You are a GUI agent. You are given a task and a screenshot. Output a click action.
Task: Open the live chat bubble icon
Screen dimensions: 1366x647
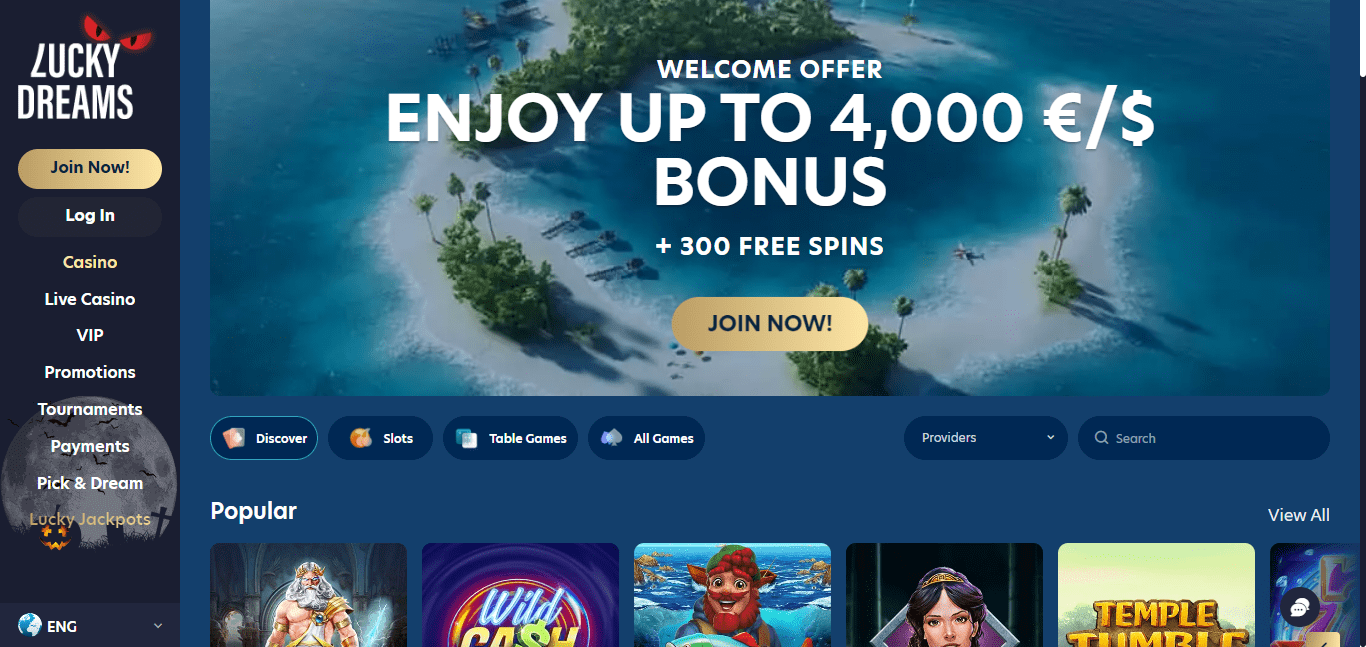[1300, 607]
